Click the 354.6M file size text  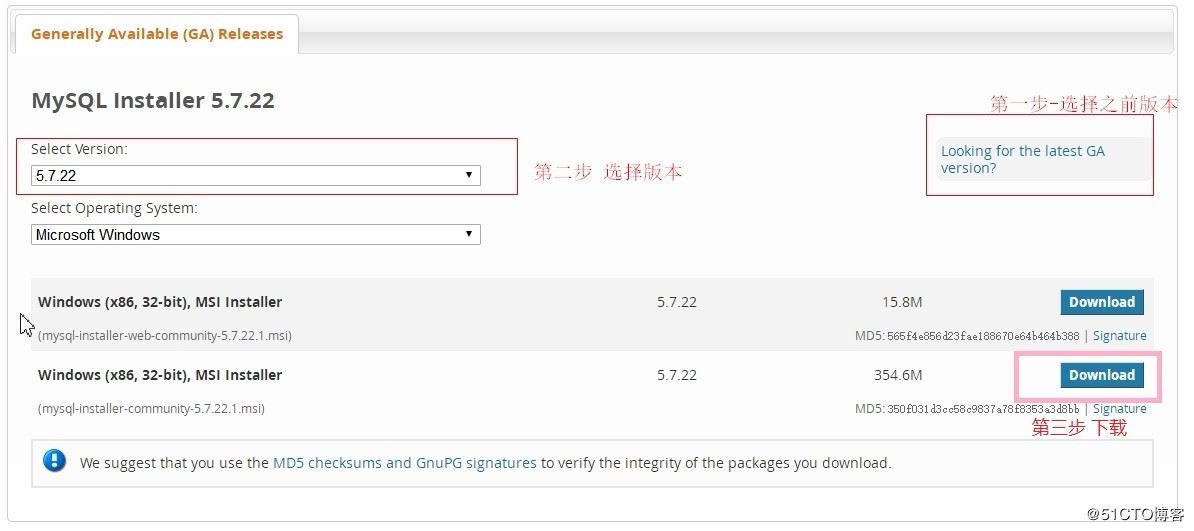[898, 375]
